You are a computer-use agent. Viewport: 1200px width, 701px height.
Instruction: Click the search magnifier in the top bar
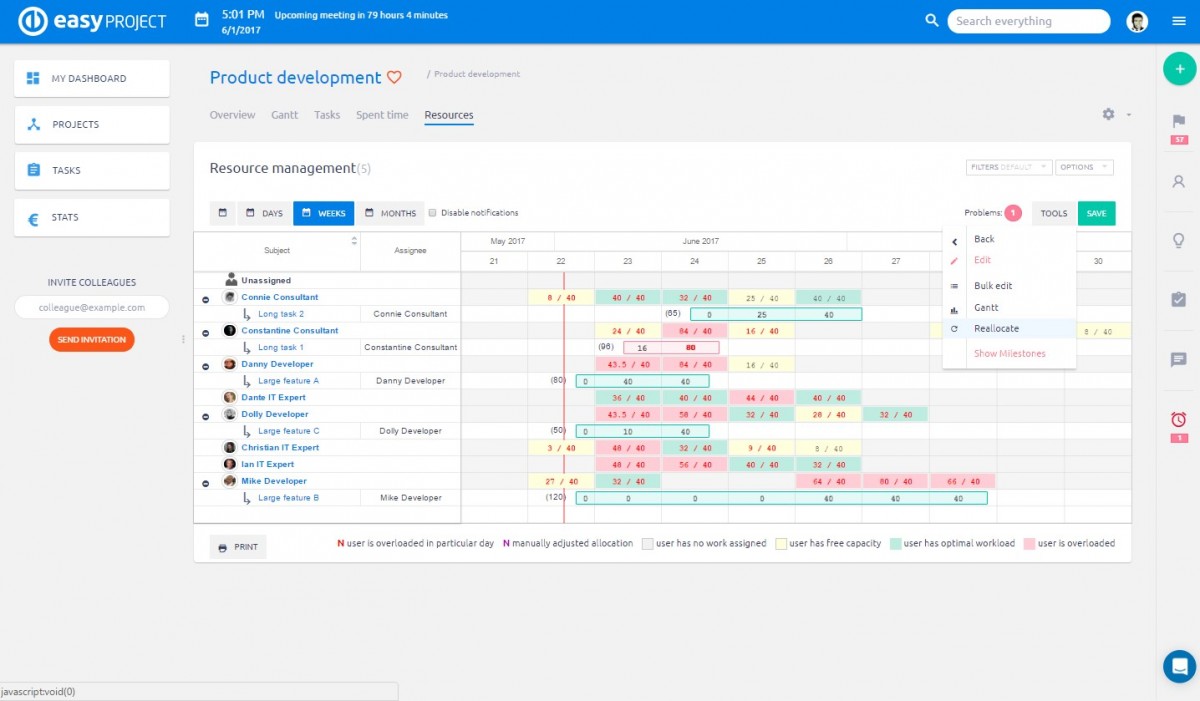931,20
